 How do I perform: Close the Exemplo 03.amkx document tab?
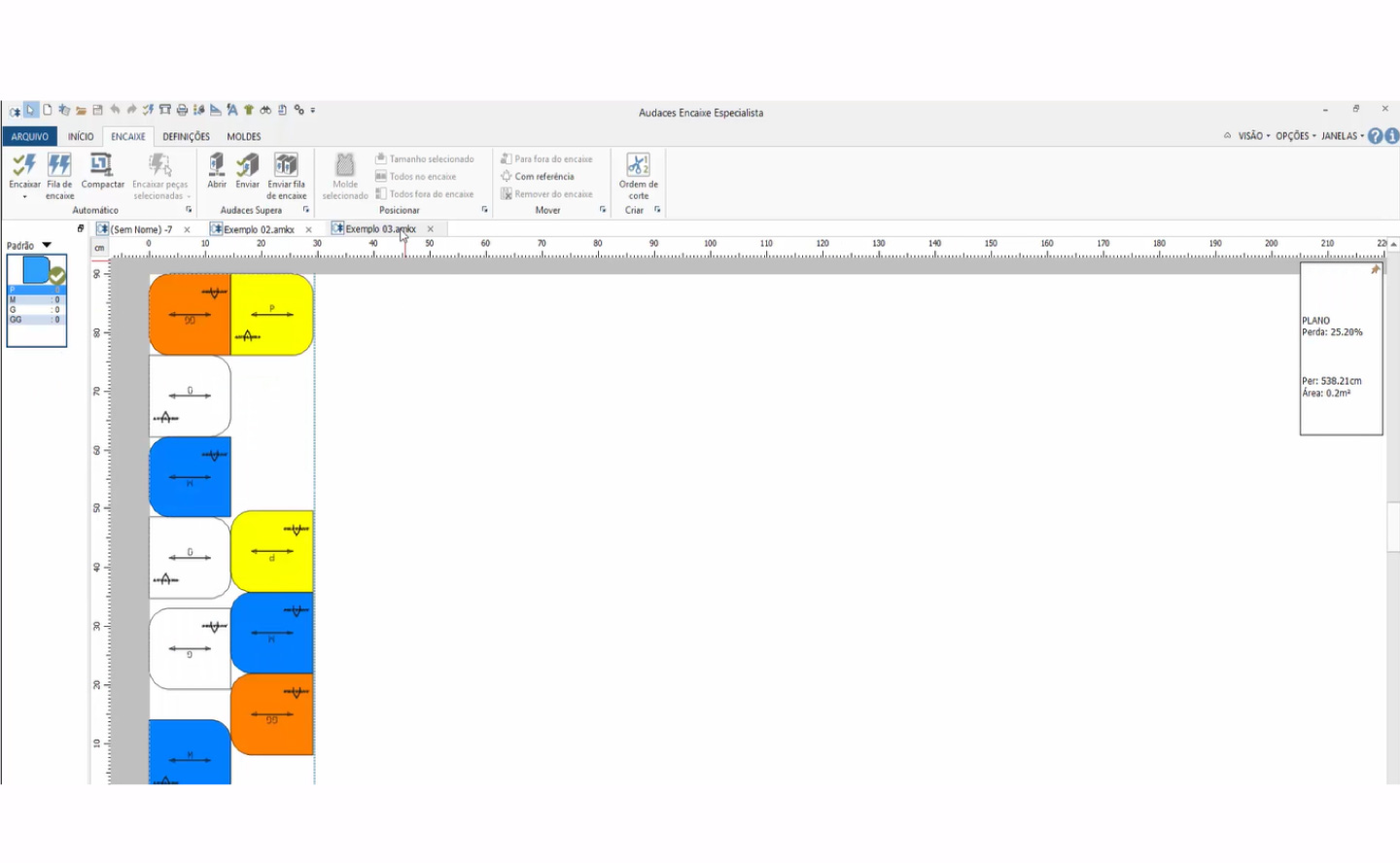(x=430, y=229)
